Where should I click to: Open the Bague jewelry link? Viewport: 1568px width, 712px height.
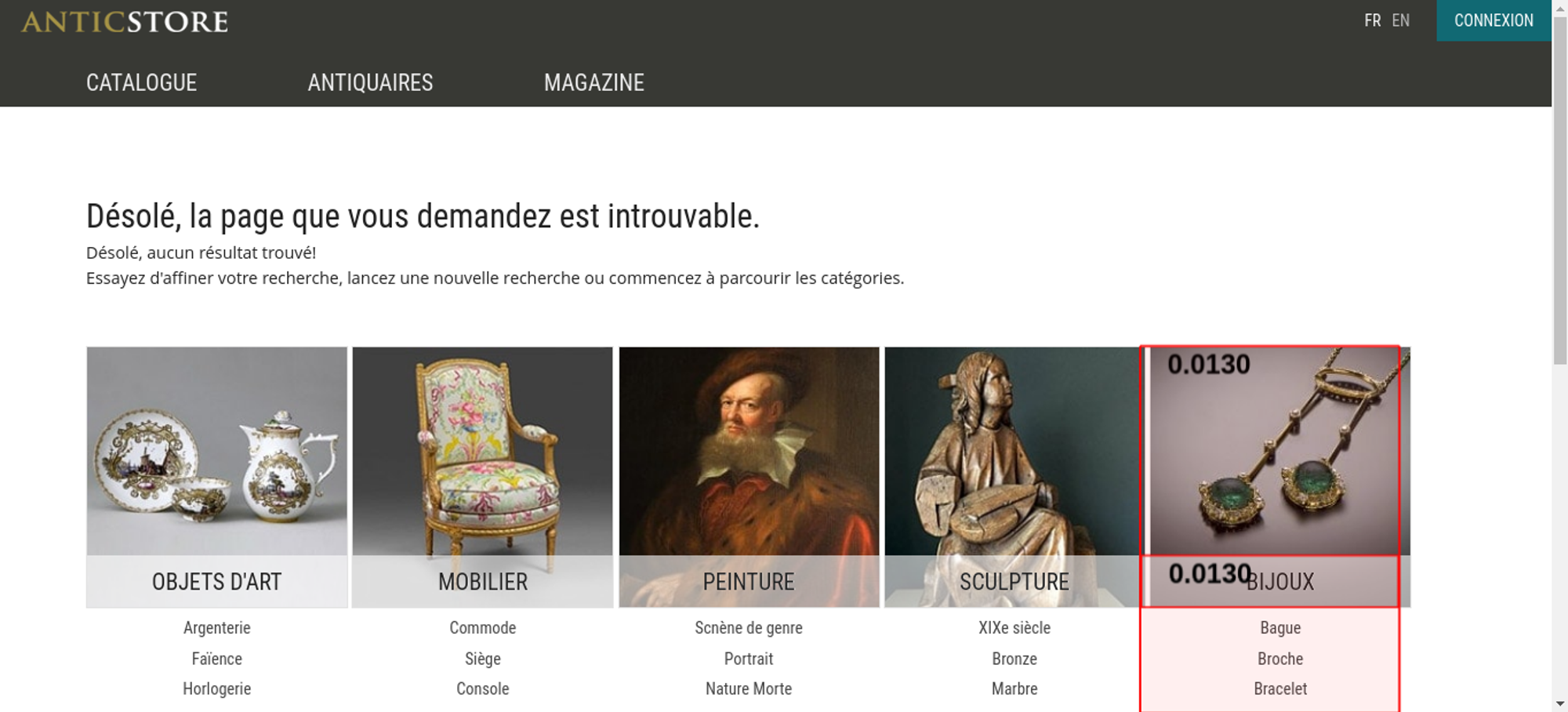coord(1280,627)
